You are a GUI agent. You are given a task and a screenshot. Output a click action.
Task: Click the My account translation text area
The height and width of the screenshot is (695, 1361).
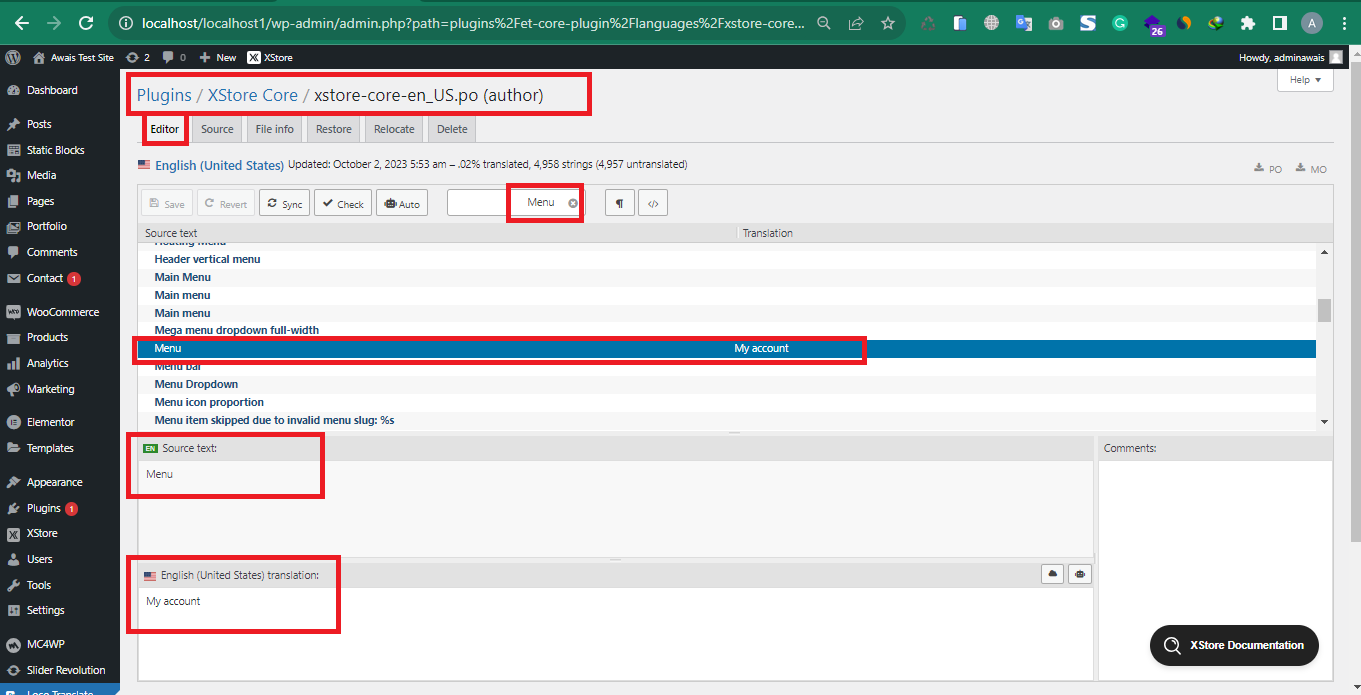[x=615, y=632]
